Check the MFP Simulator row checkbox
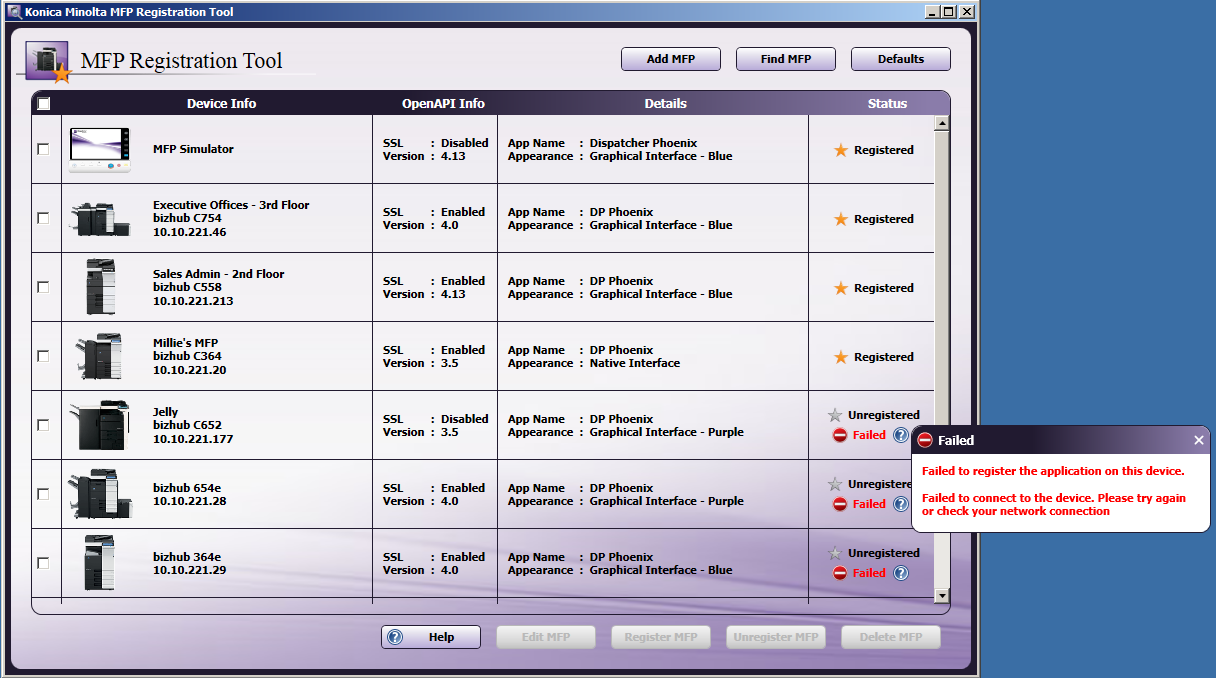Screen dimensions: 1216x678 click(x=43, y=149)
